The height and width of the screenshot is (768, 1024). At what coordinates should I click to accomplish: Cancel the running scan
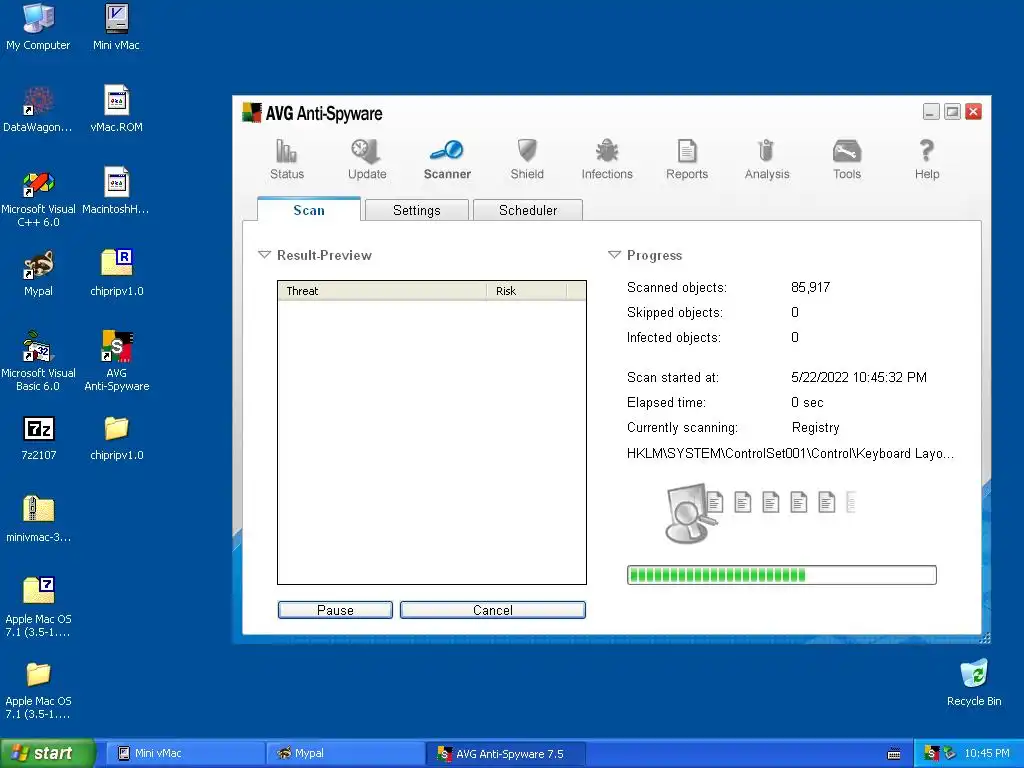492,610
